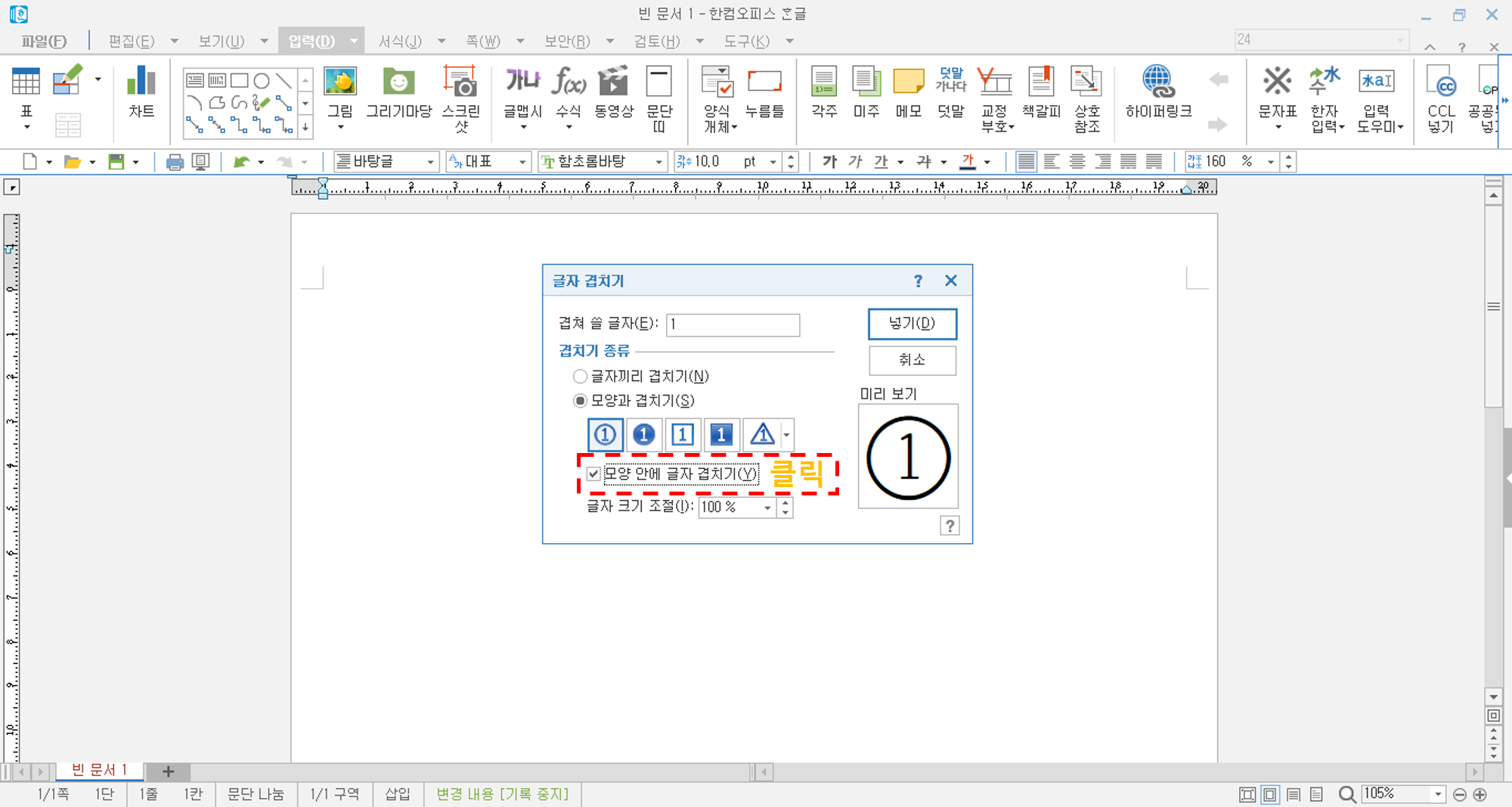Choose the filled circle shape style

click(644, 435)
